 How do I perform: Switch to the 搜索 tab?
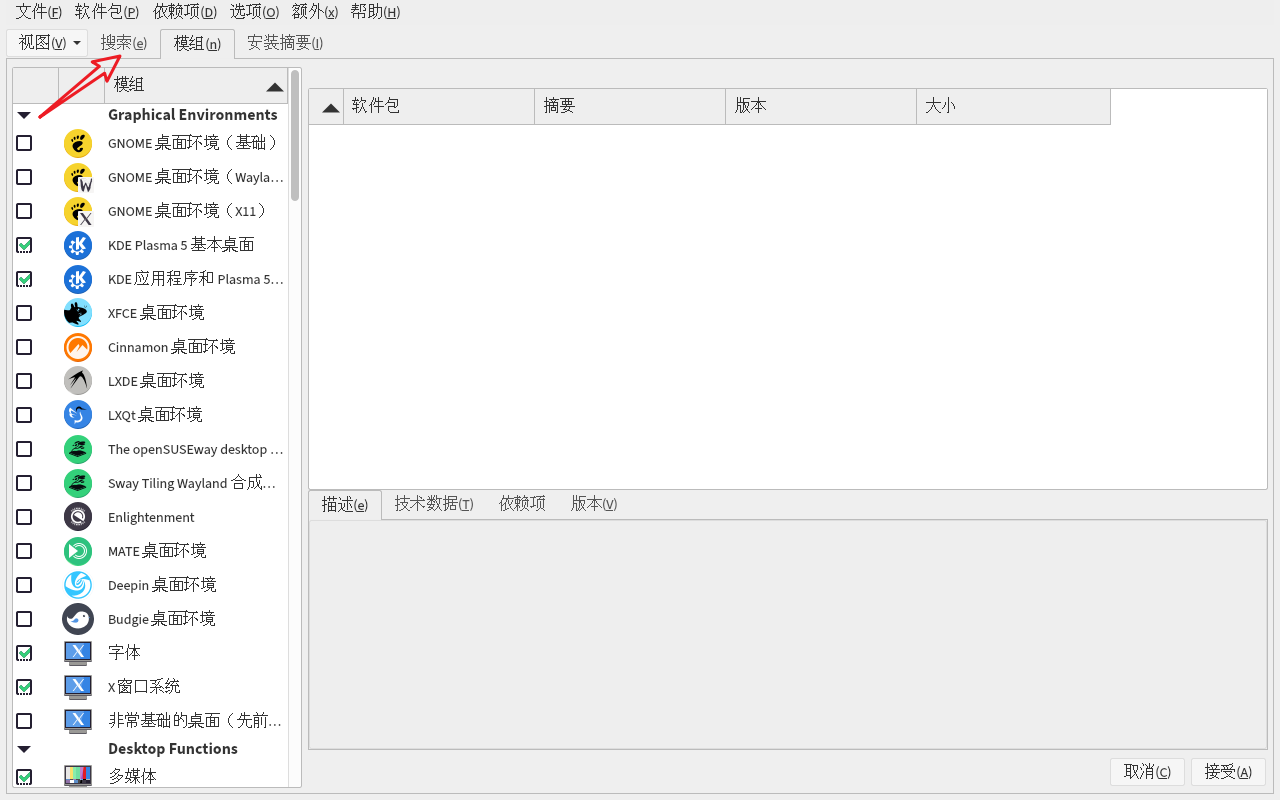tap(124, 43)
